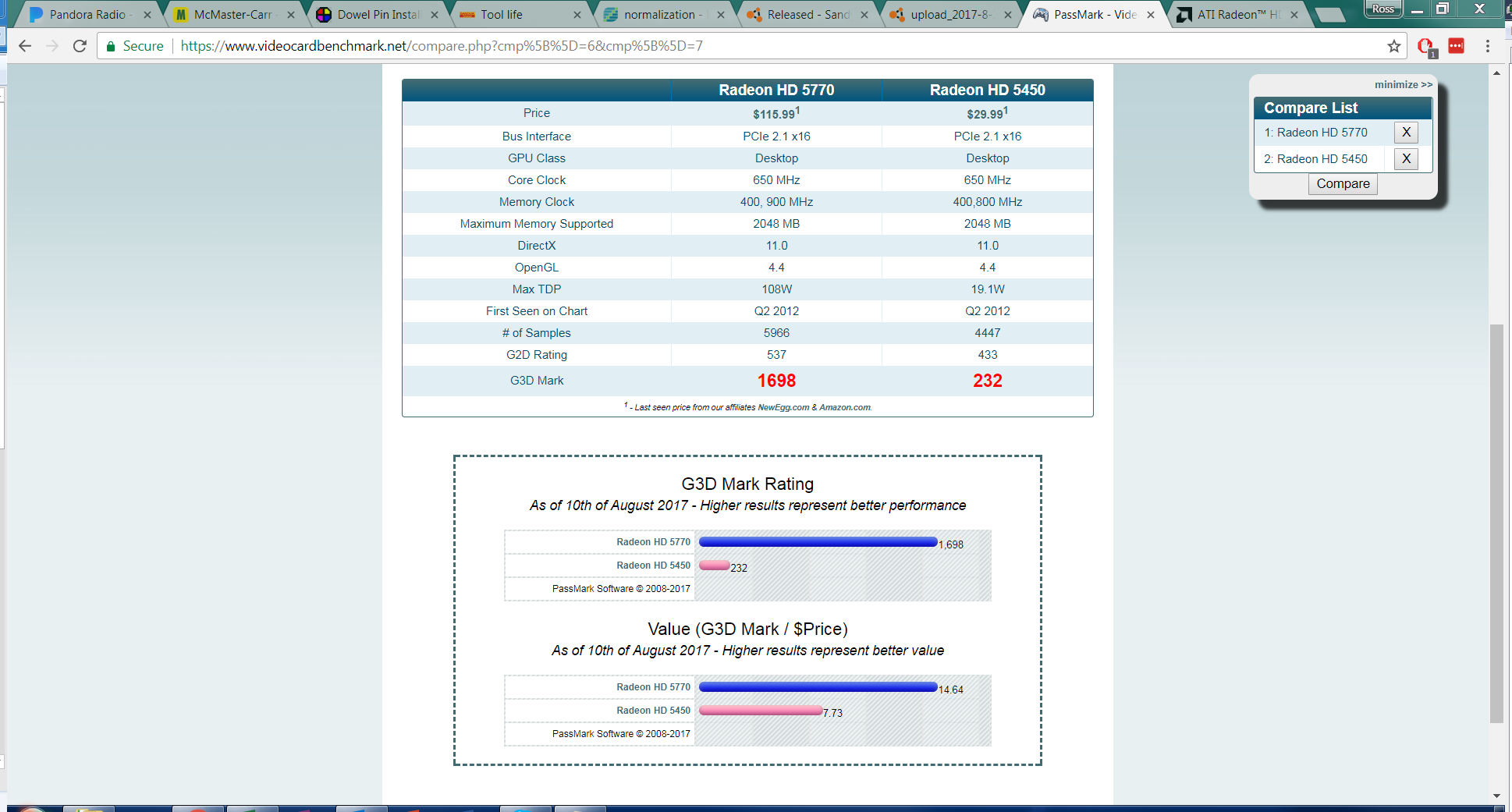
Task: Click the blue HD 5770 value bar
Action: pyautogui.click(x=818, y=687)
